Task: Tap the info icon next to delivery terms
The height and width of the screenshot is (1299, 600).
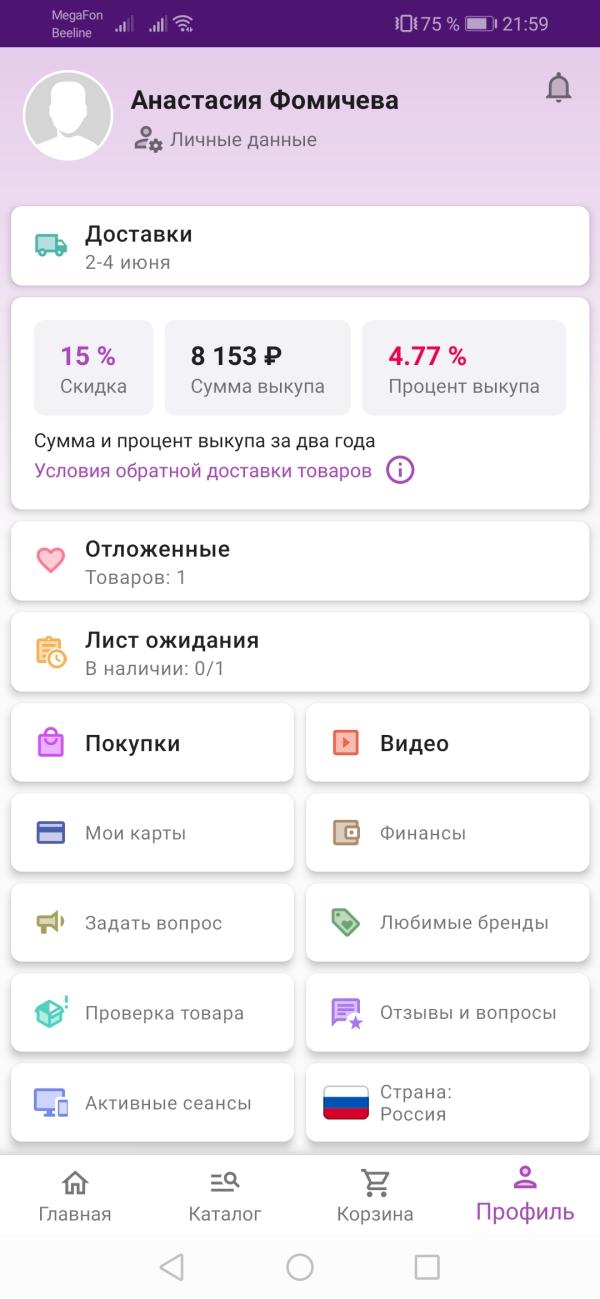Action: pyautogui.click(x=398, y=469)
